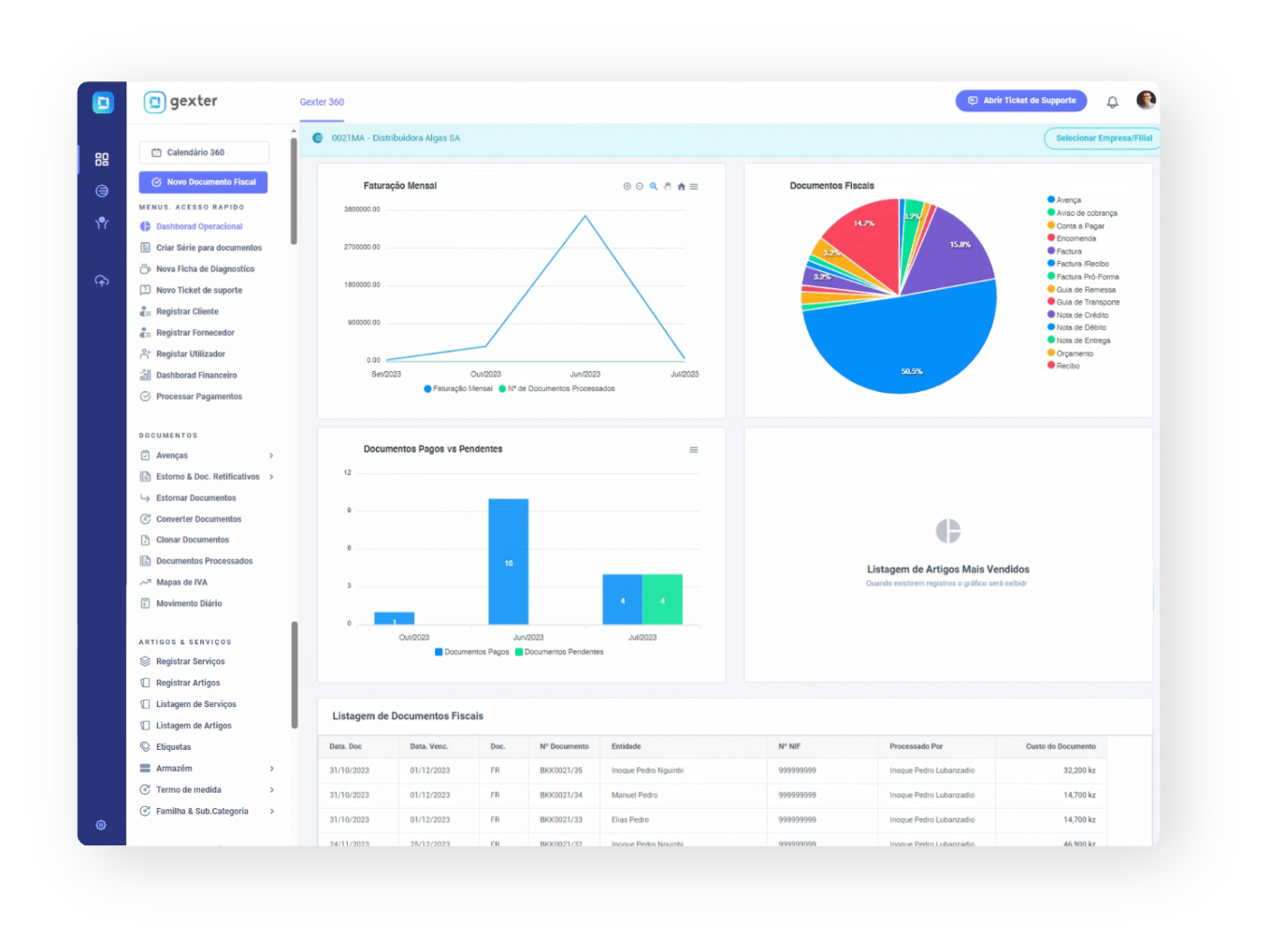Click the dashboard grid icon in left rail
Screen dimensions: 1270x952
(x=102, y=160)
